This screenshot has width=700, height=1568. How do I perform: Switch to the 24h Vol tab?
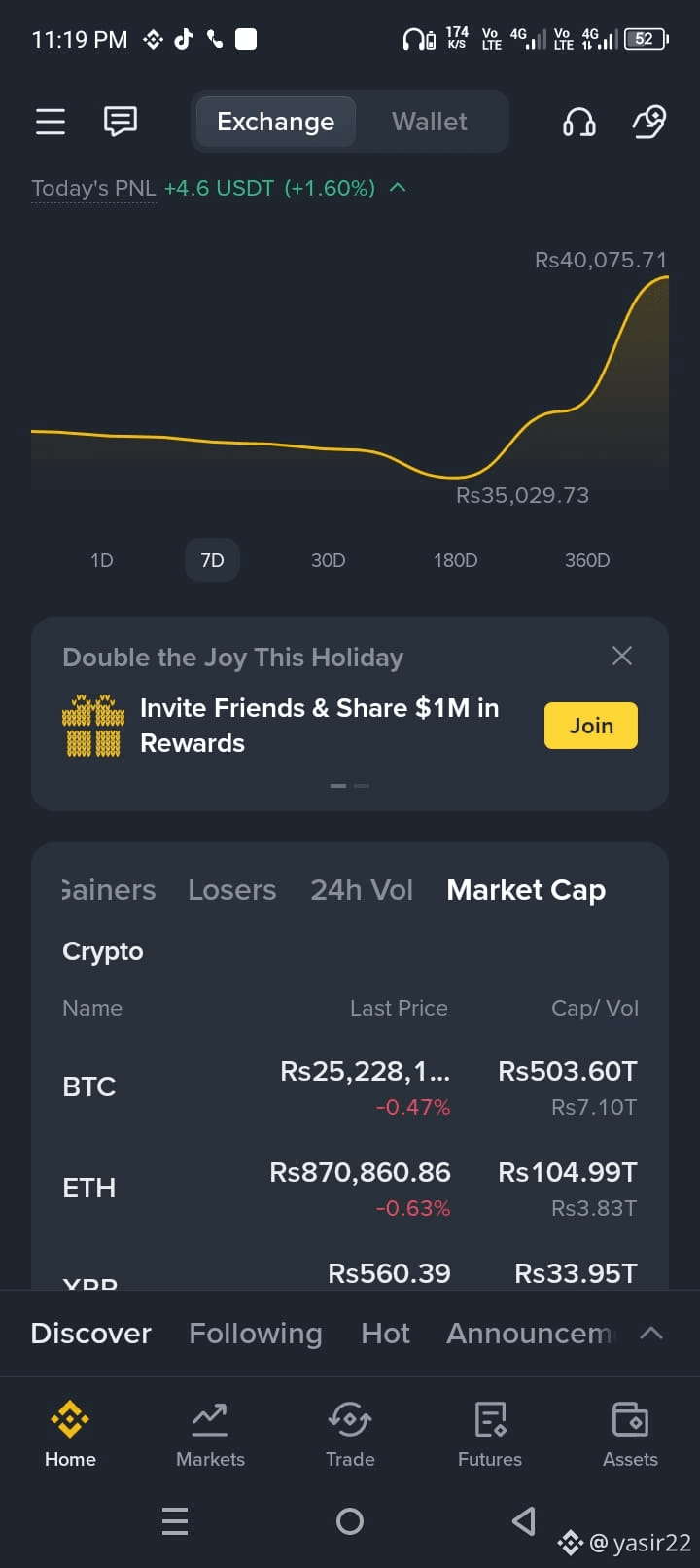click(362, 890)
